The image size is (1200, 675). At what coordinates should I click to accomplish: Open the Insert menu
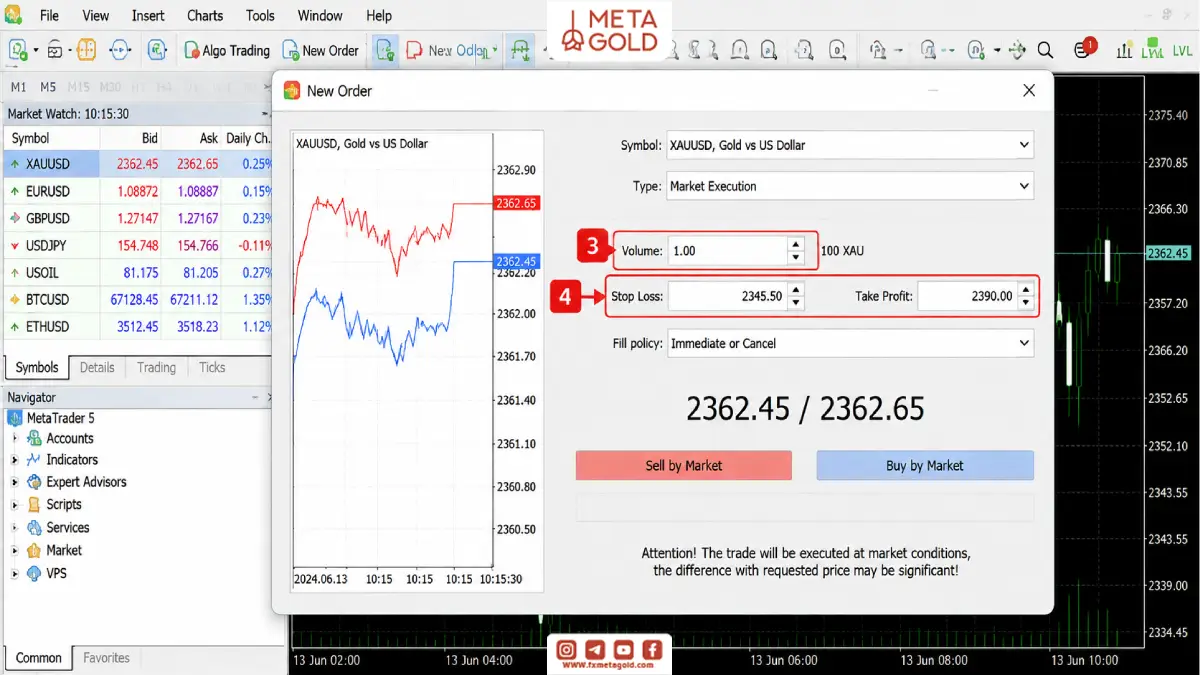[148, 16]
